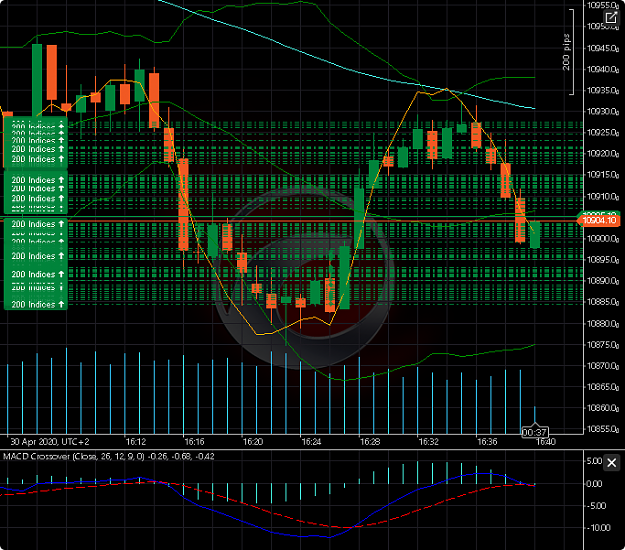Click the 16:36 time axis label
Viewport: 625px width, 550px height.
click(487, 442)
